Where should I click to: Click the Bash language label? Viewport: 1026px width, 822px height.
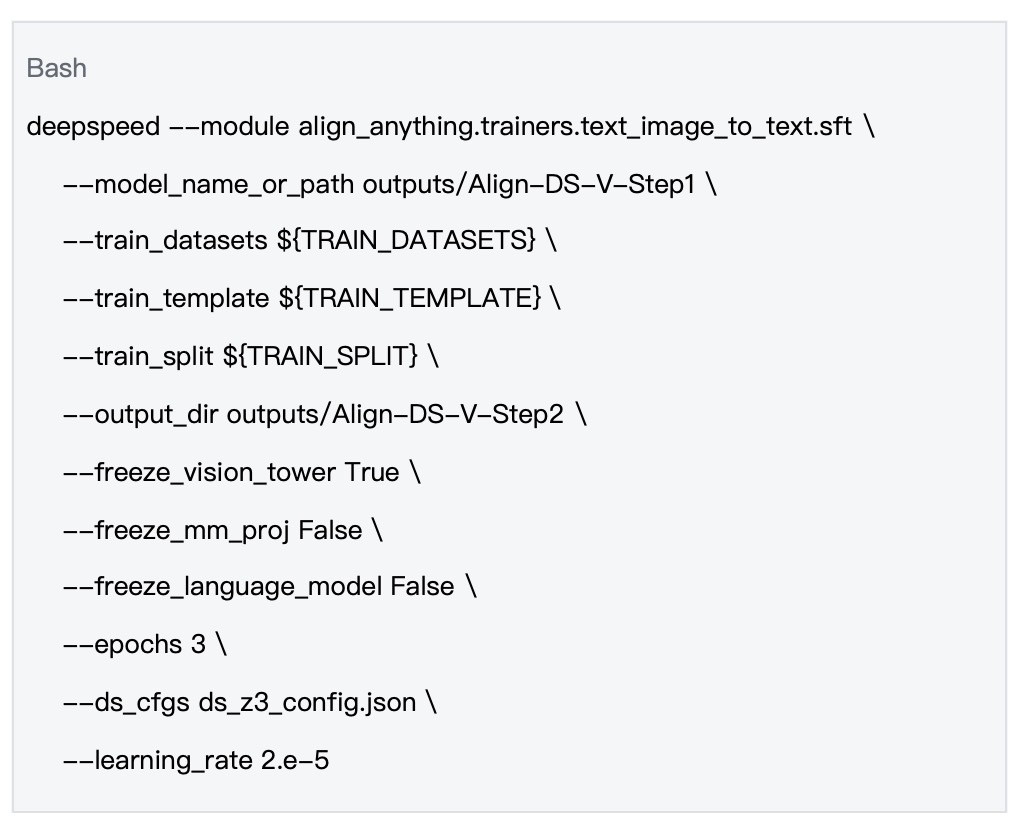[x=56, y=68]
